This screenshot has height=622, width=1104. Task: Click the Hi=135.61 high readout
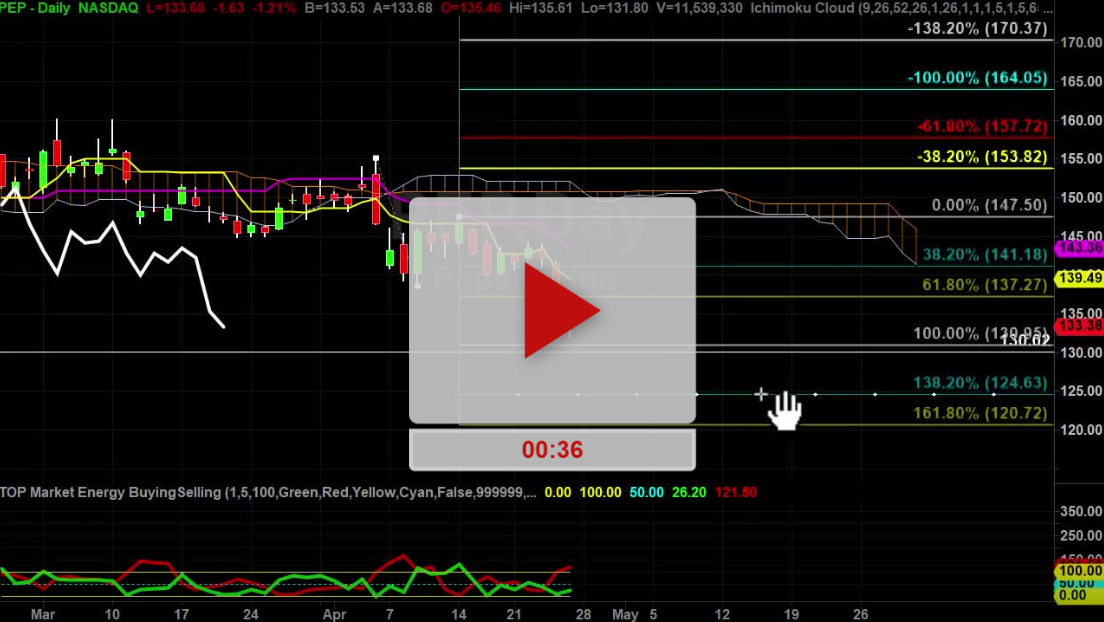[x=542, y=8]
